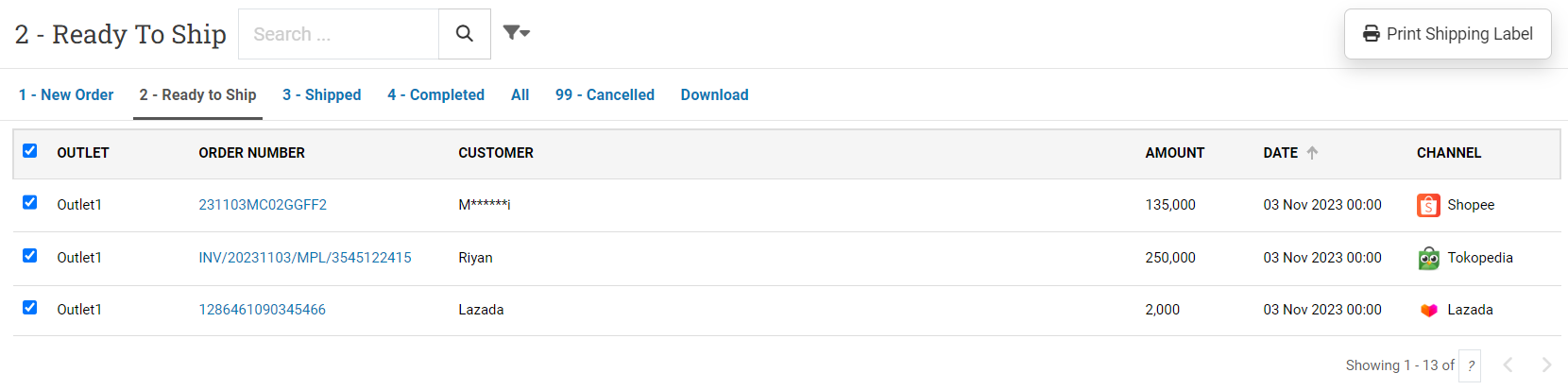This screenshot has height=390, width=1568.
Task: Switch to the 3 - Shipped tab
Action: point(321,94)
